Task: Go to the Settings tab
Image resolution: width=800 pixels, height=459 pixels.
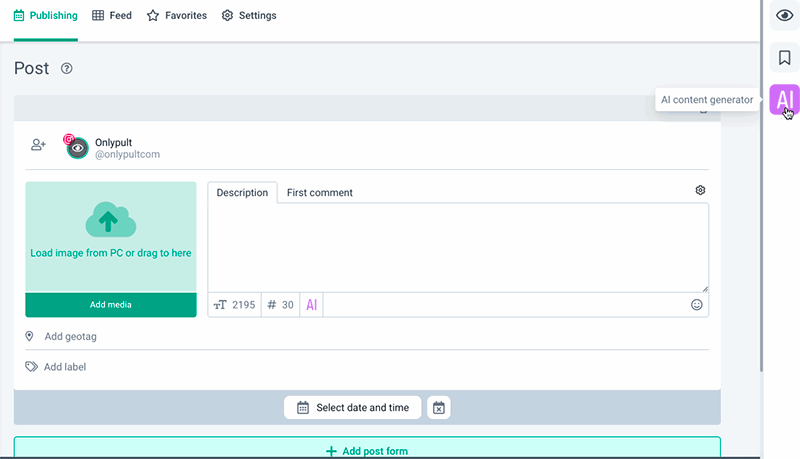Action: 249,16
